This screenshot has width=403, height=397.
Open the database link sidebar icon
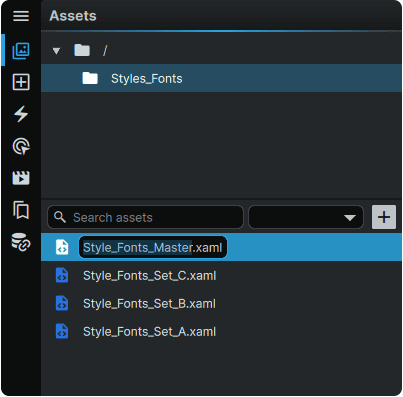(21, 242)
